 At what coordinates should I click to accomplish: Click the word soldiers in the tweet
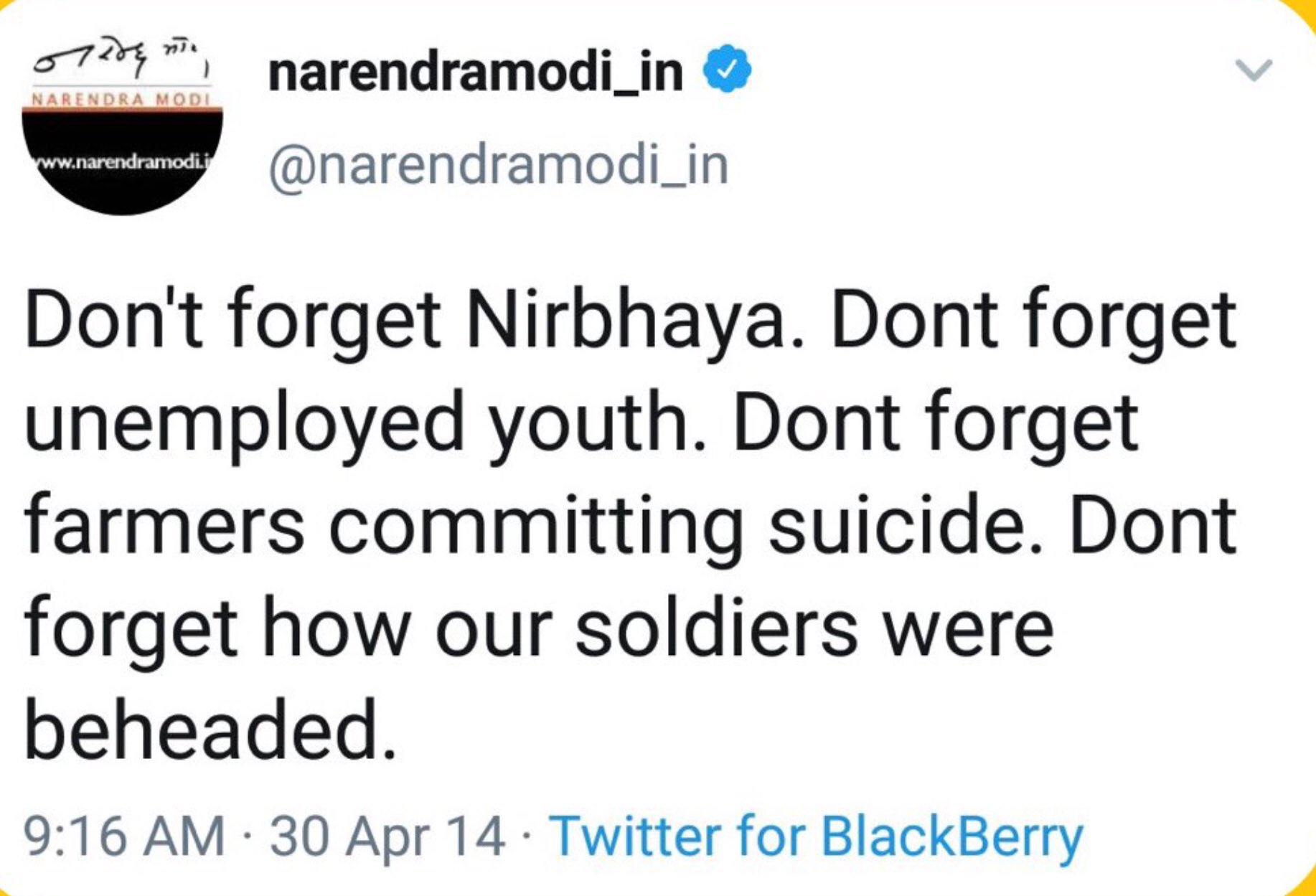pos(716,629)
